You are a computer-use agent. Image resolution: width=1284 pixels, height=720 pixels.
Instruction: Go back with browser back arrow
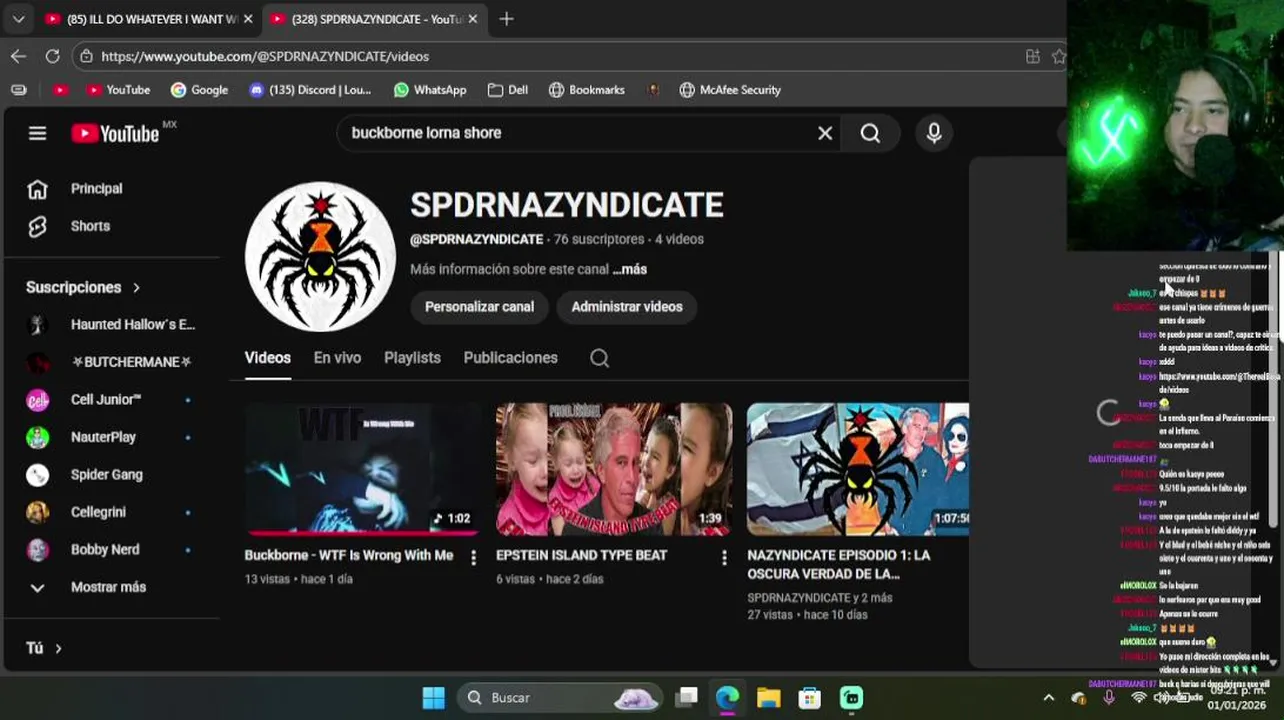18,56
